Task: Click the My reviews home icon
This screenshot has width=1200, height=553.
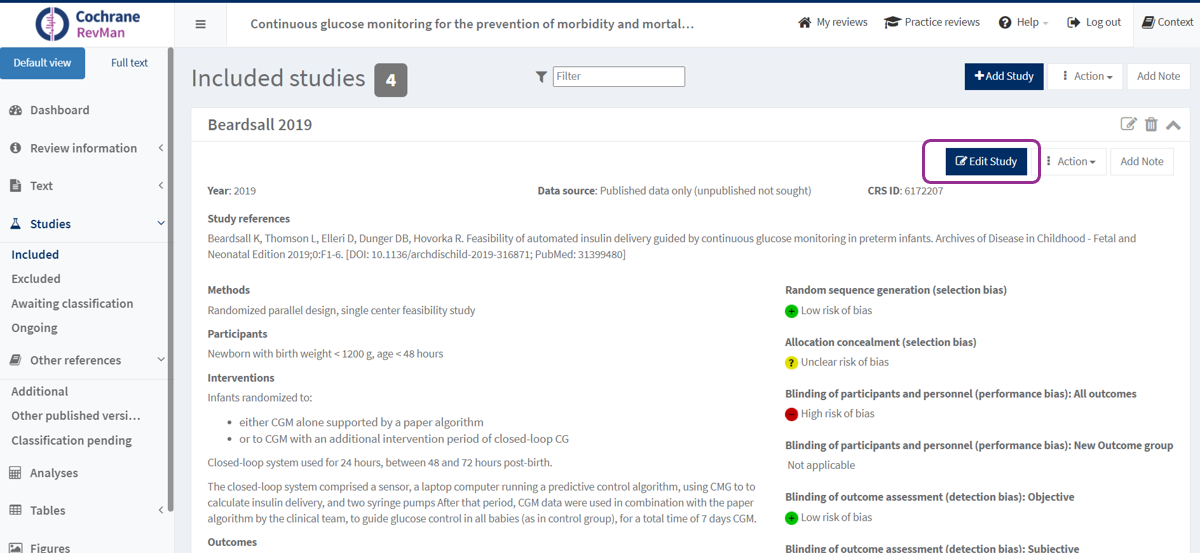Action: click(x=804, y=22)
